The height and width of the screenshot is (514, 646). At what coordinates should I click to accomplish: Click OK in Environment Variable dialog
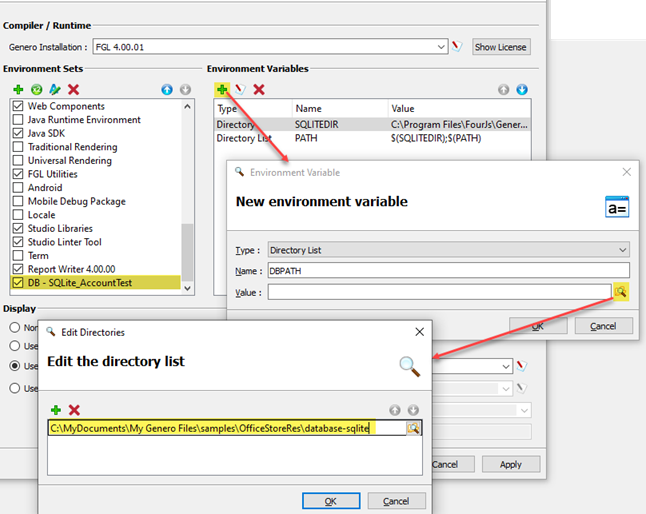point(538,326)
